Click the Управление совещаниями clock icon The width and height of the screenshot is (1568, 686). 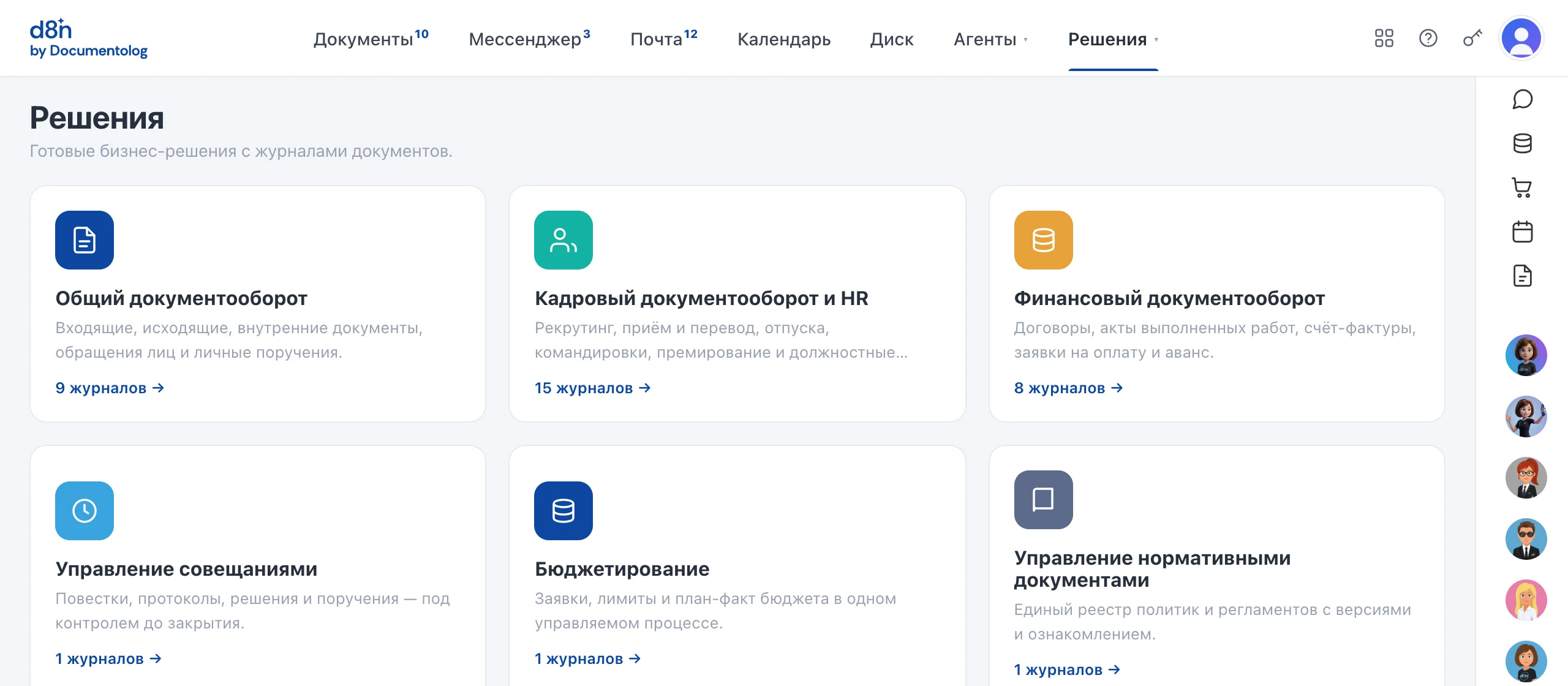85,511
